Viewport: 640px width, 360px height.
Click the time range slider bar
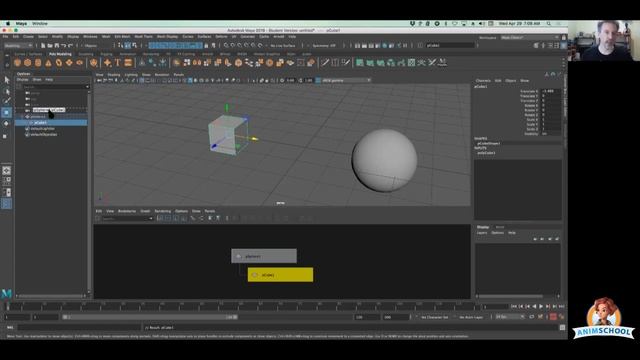150,317
